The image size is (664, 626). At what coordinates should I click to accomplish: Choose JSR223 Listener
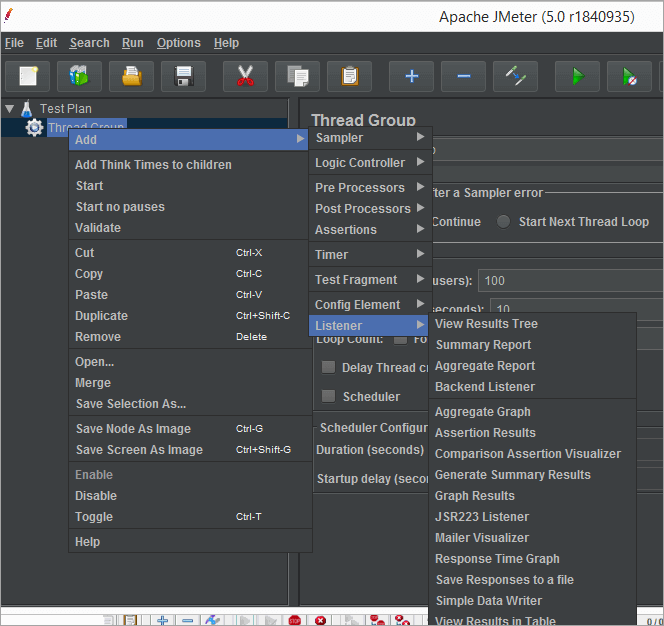(533, 517)
